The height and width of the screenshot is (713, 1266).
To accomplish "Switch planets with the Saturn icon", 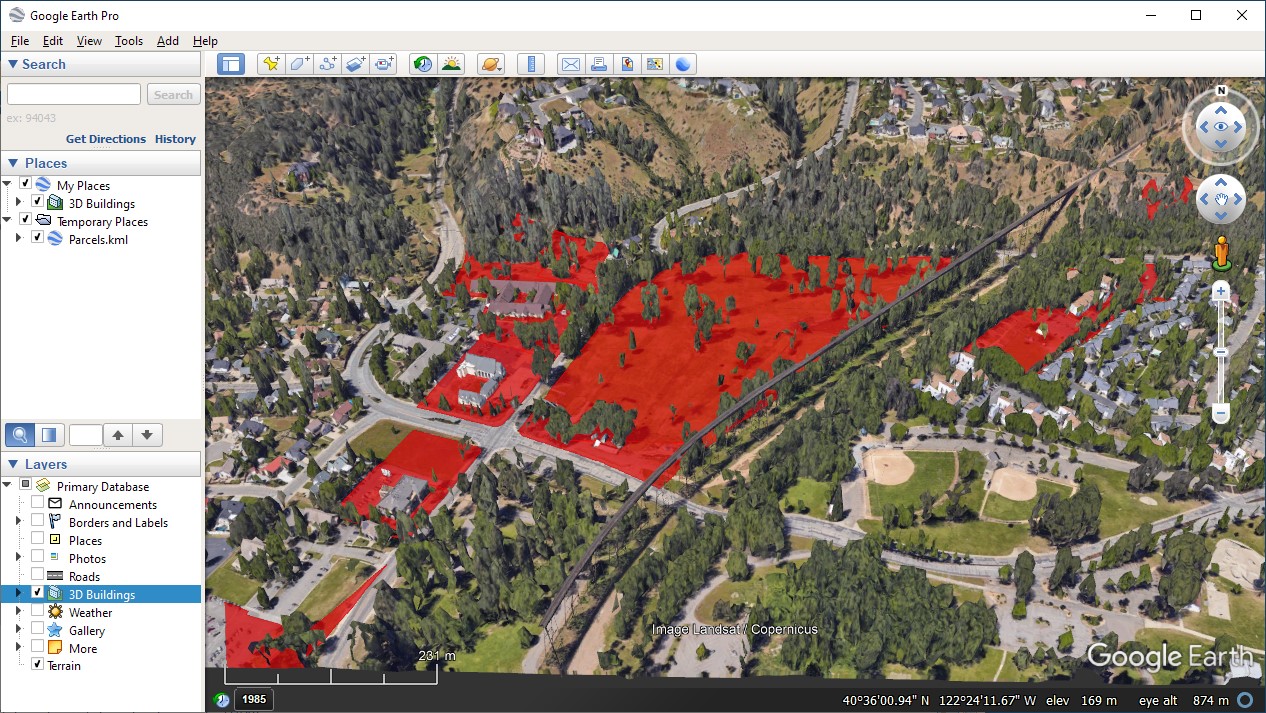I will [491, 64].
